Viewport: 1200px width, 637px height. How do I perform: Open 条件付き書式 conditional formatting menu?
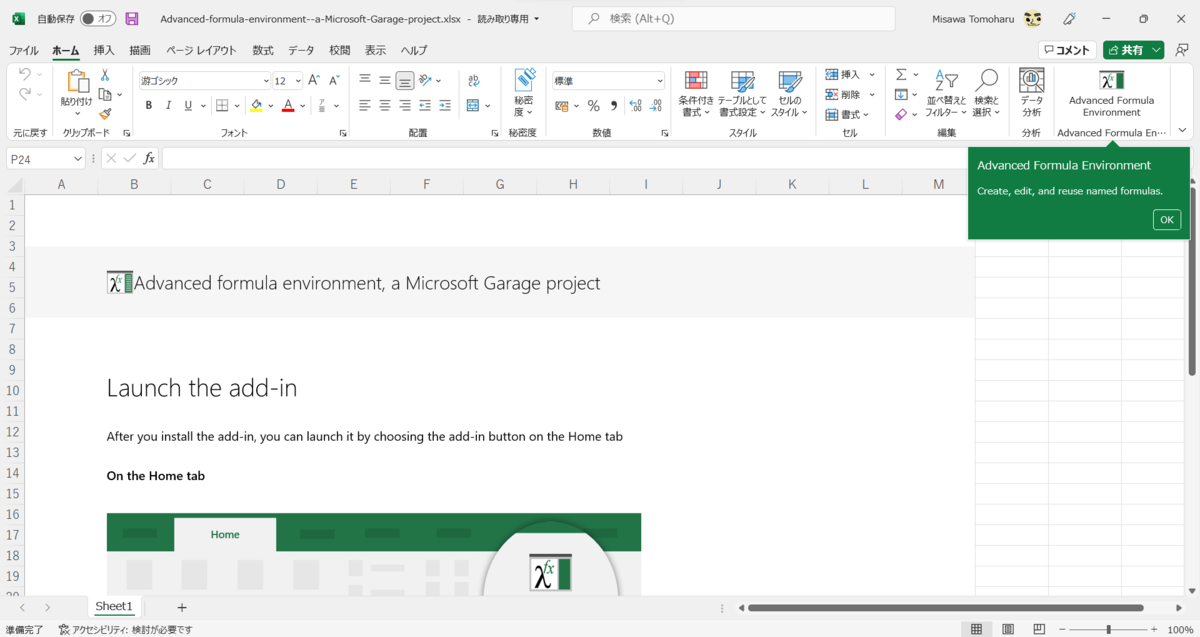tap(694, 93)
